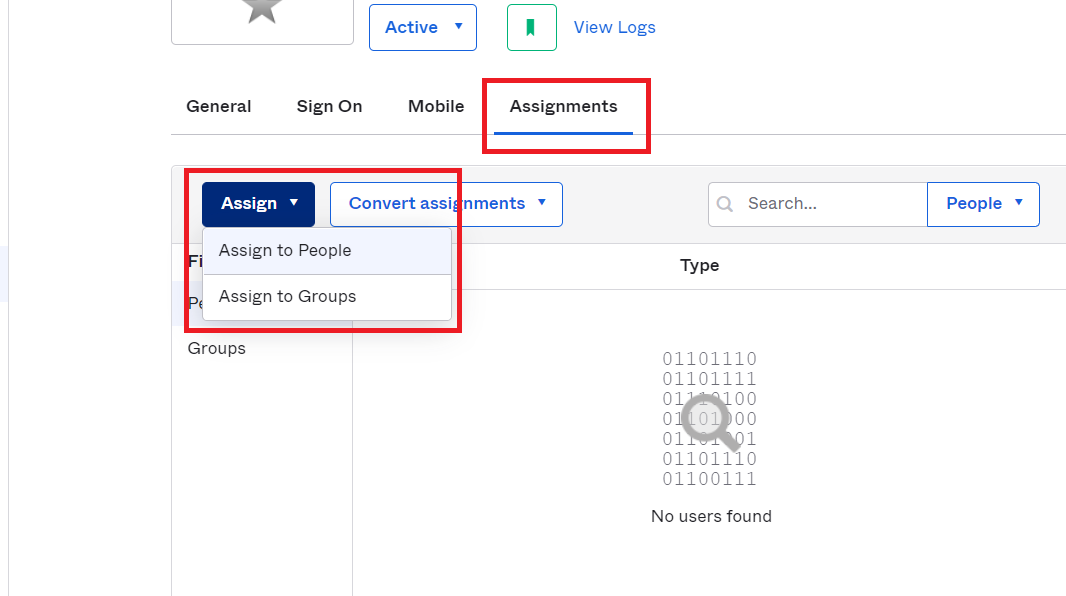
Task: Open the View Logs link
Action: [615, 27]
